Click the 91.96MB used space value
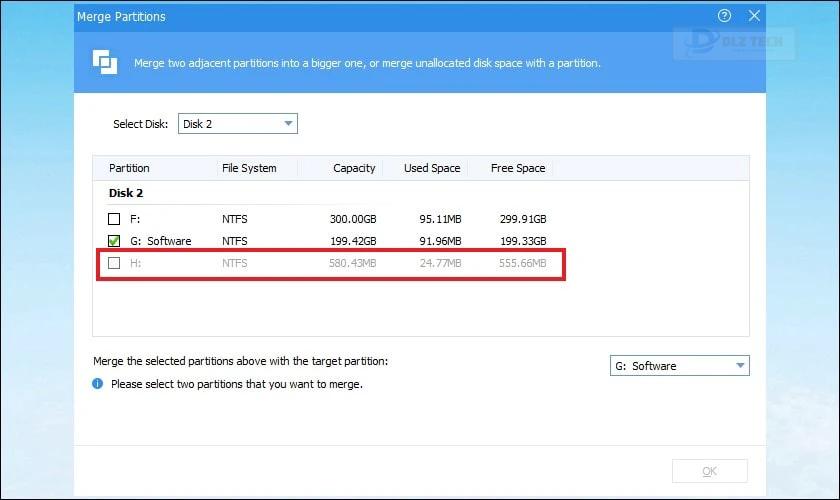Image resolution: width=840 pixels, height=500 pixels. [440, 241]
